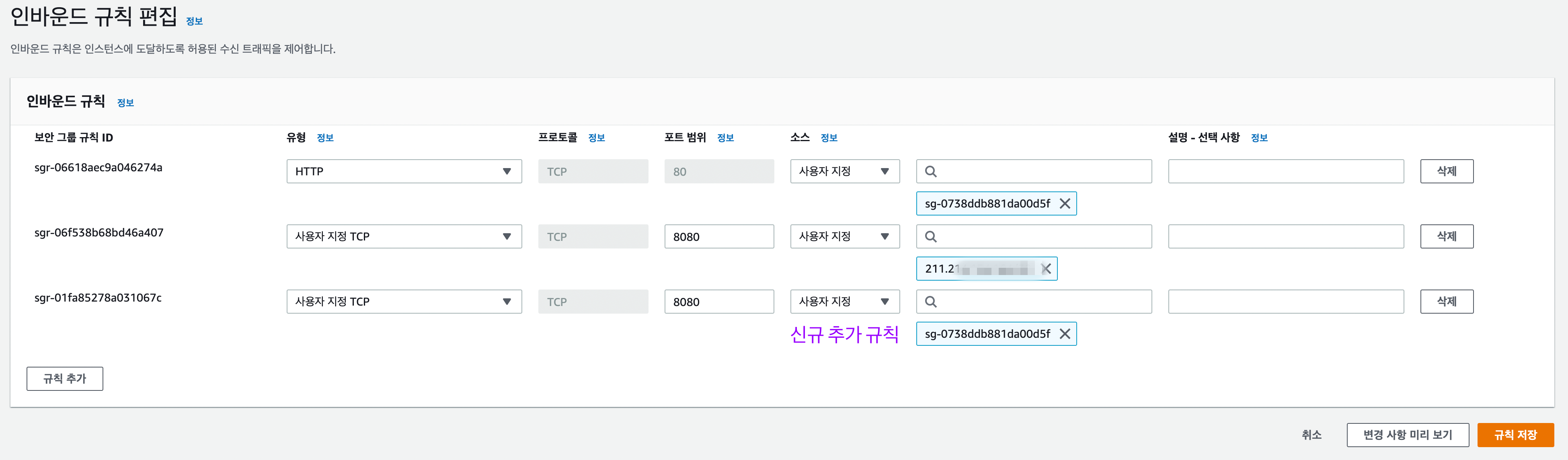Screen dimensions: 1568x460
Task: Expand source 사용자 지정 dropdown for HTTP rule
Action: (844, 172)
